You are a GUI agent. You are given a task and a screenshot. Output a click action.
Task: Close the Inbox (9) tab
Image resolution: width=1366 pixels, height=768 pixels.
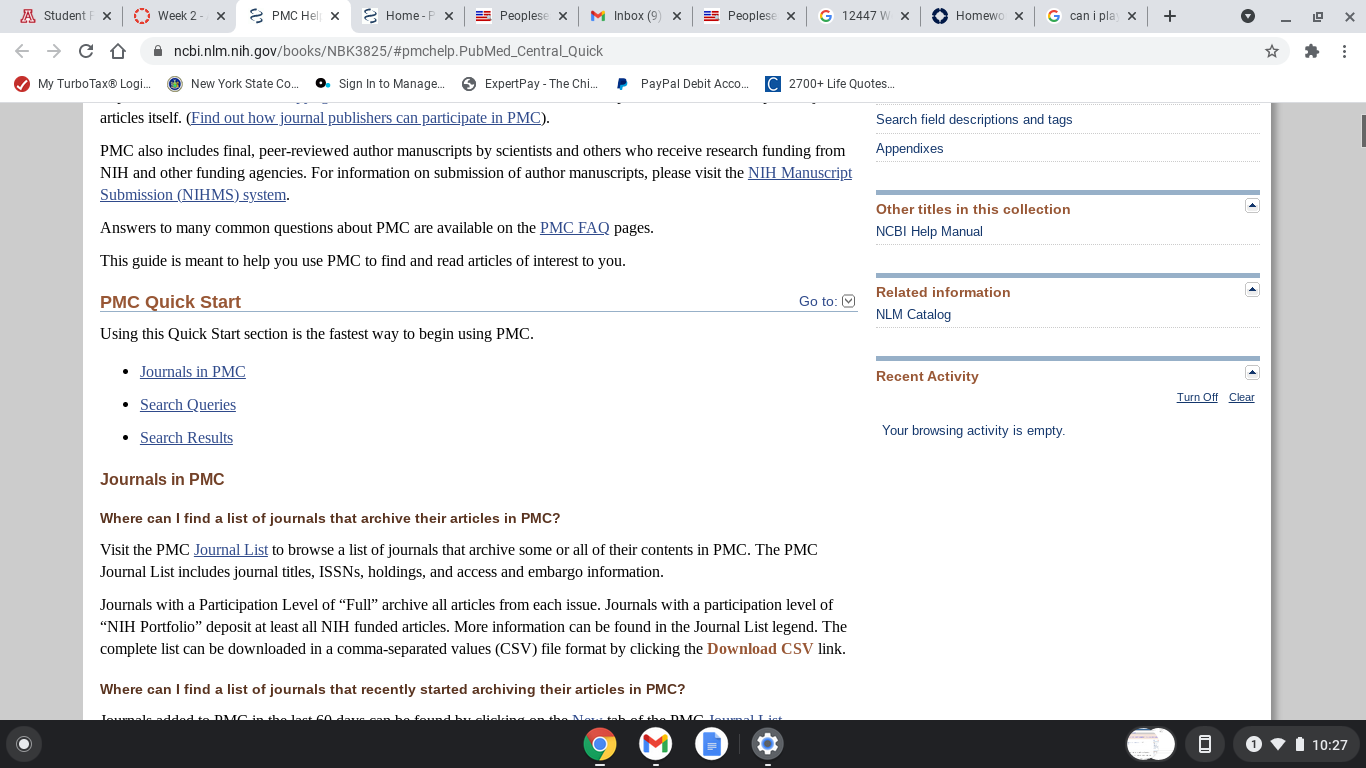pos(678,16)
